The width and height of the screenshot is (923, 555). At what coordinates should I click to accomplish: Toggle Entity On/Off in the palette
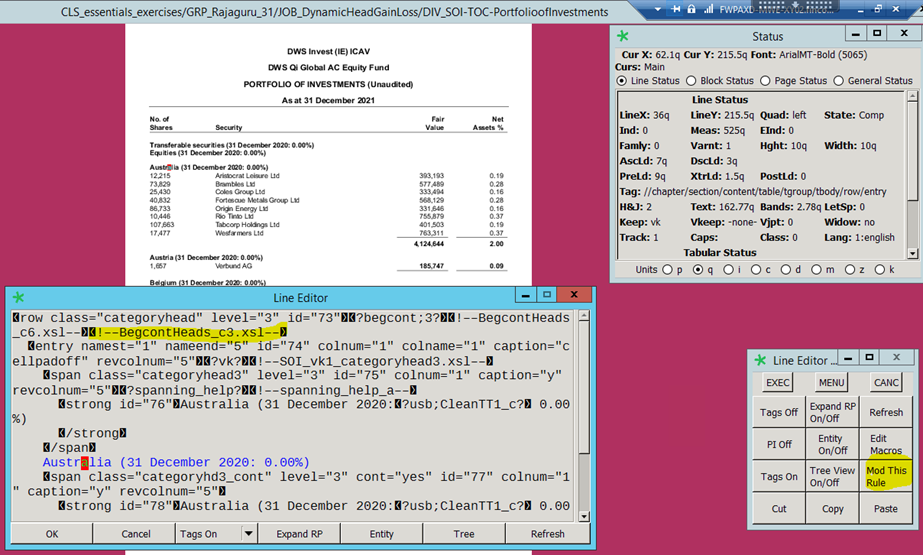click(832, 444)
